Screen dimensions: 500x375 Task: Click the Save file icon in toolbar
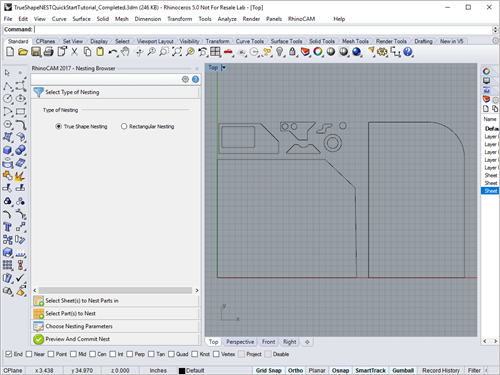[x=36, y=52]
